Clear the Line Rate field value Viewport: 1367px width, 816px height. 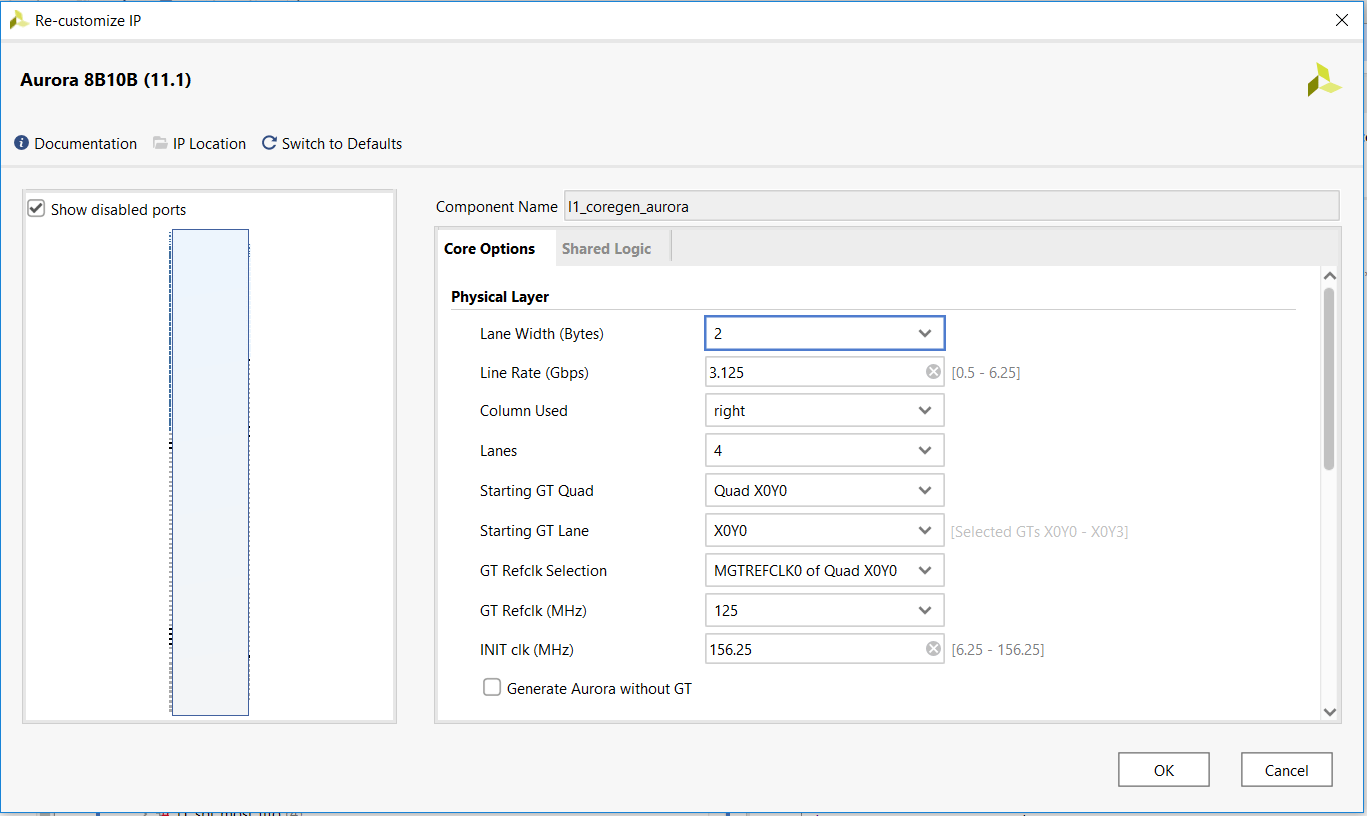click(932, 370)
